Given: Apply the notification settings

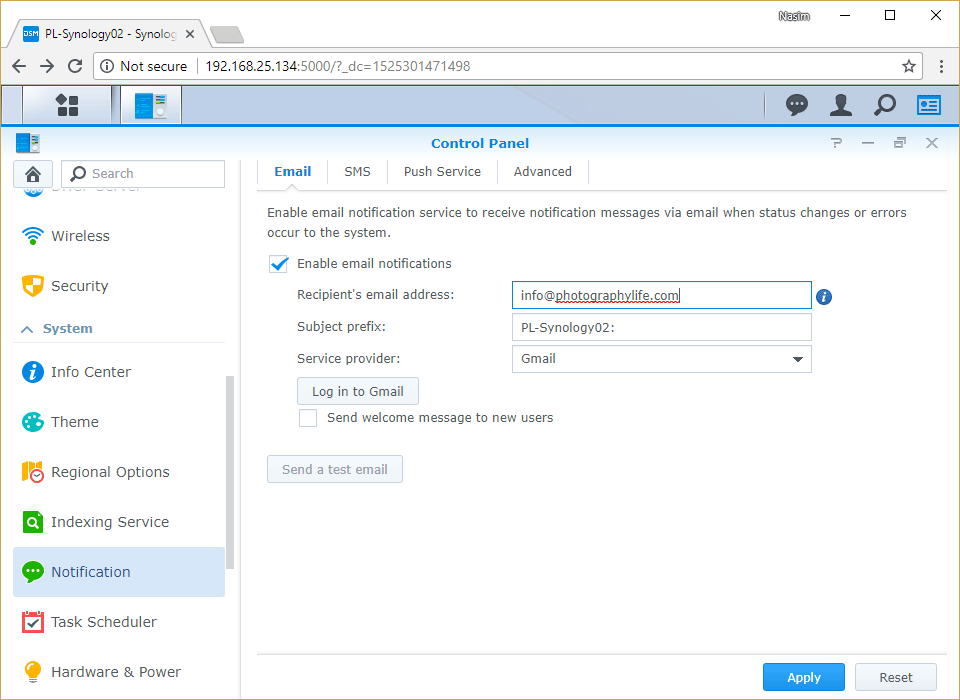Looking at the screenshot, I should (803, 677).
